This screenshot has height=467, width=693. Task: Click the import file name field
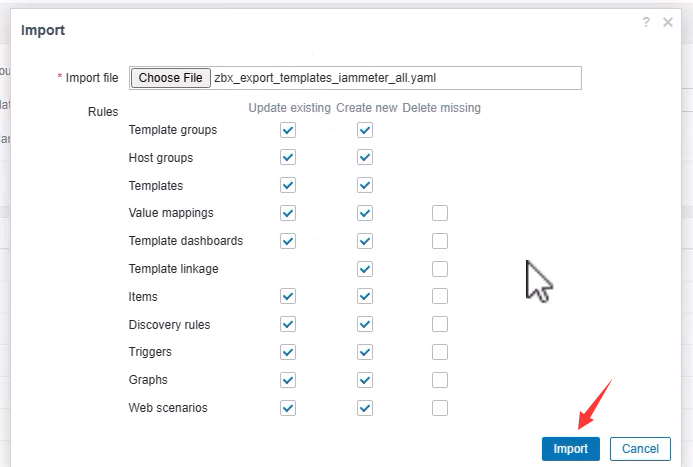pos(396,78)
